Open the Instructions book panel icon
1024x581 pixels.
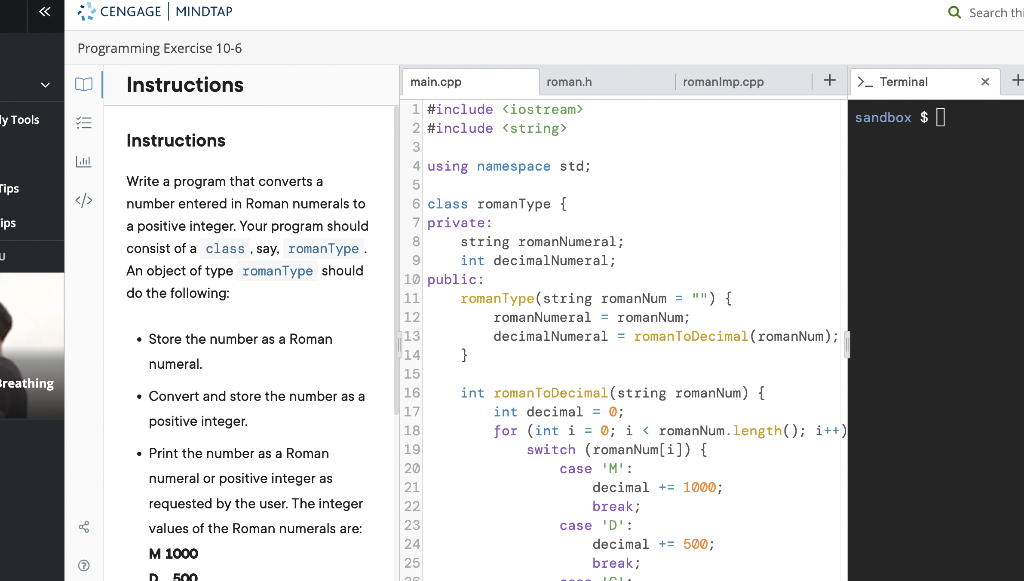click(x=84, y=84)
